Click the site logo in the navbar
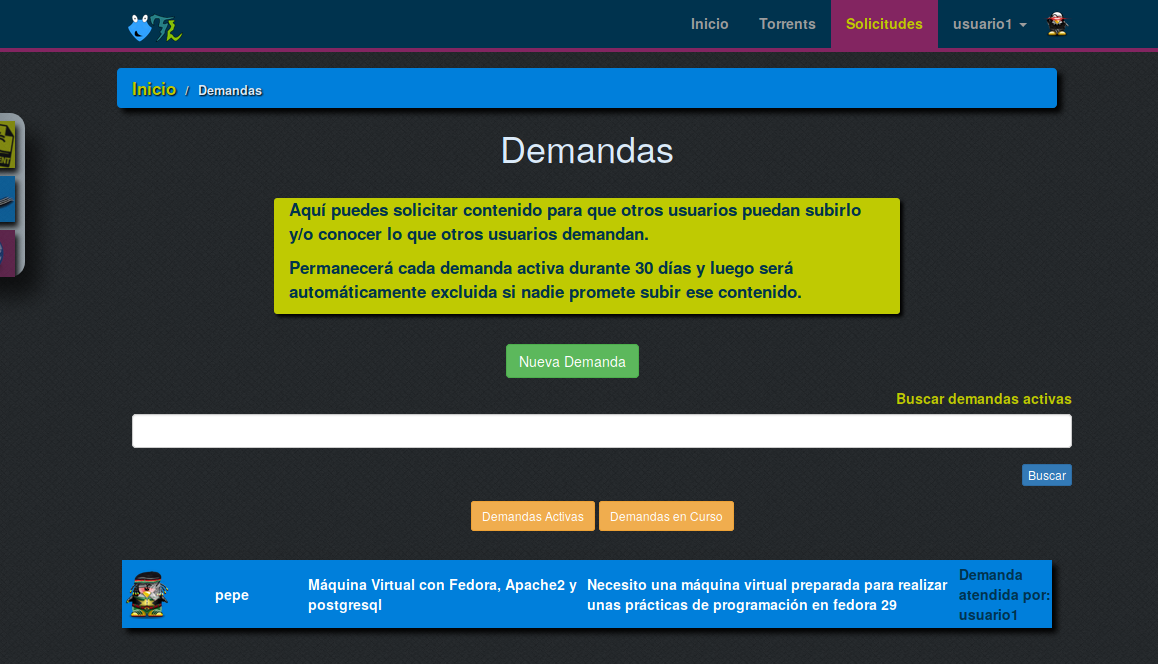This screenshot has height=664, width=1158. (x=155, y=27)
